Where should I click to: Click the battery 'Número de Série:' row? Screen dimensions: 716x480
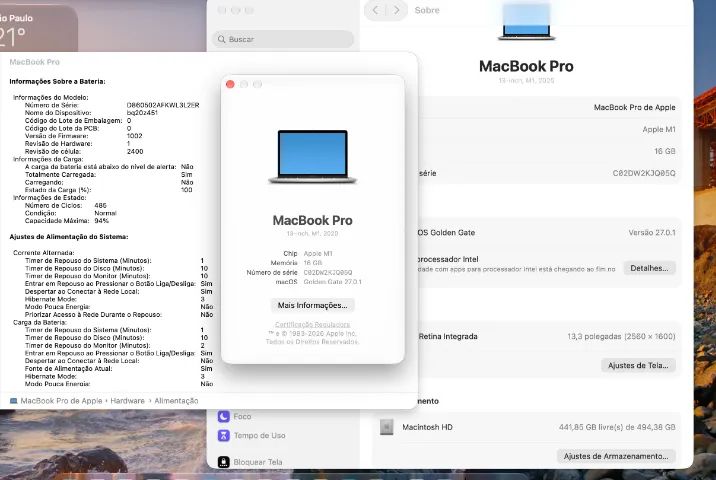(112, 105)
